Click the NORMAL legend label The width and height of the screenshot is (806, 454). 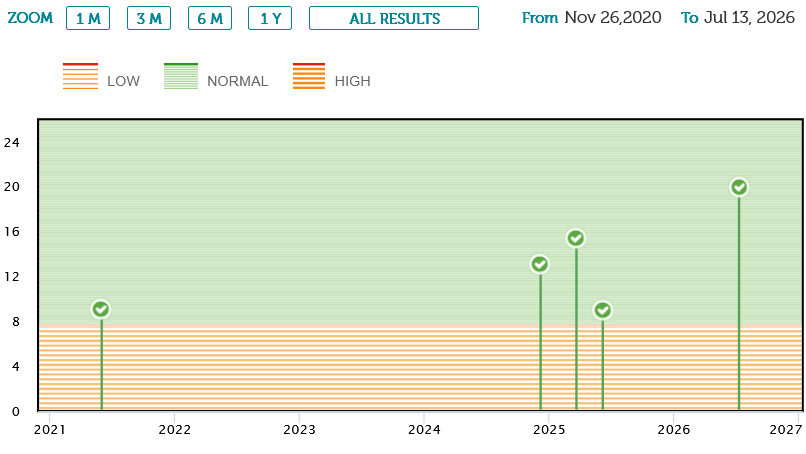237,81
